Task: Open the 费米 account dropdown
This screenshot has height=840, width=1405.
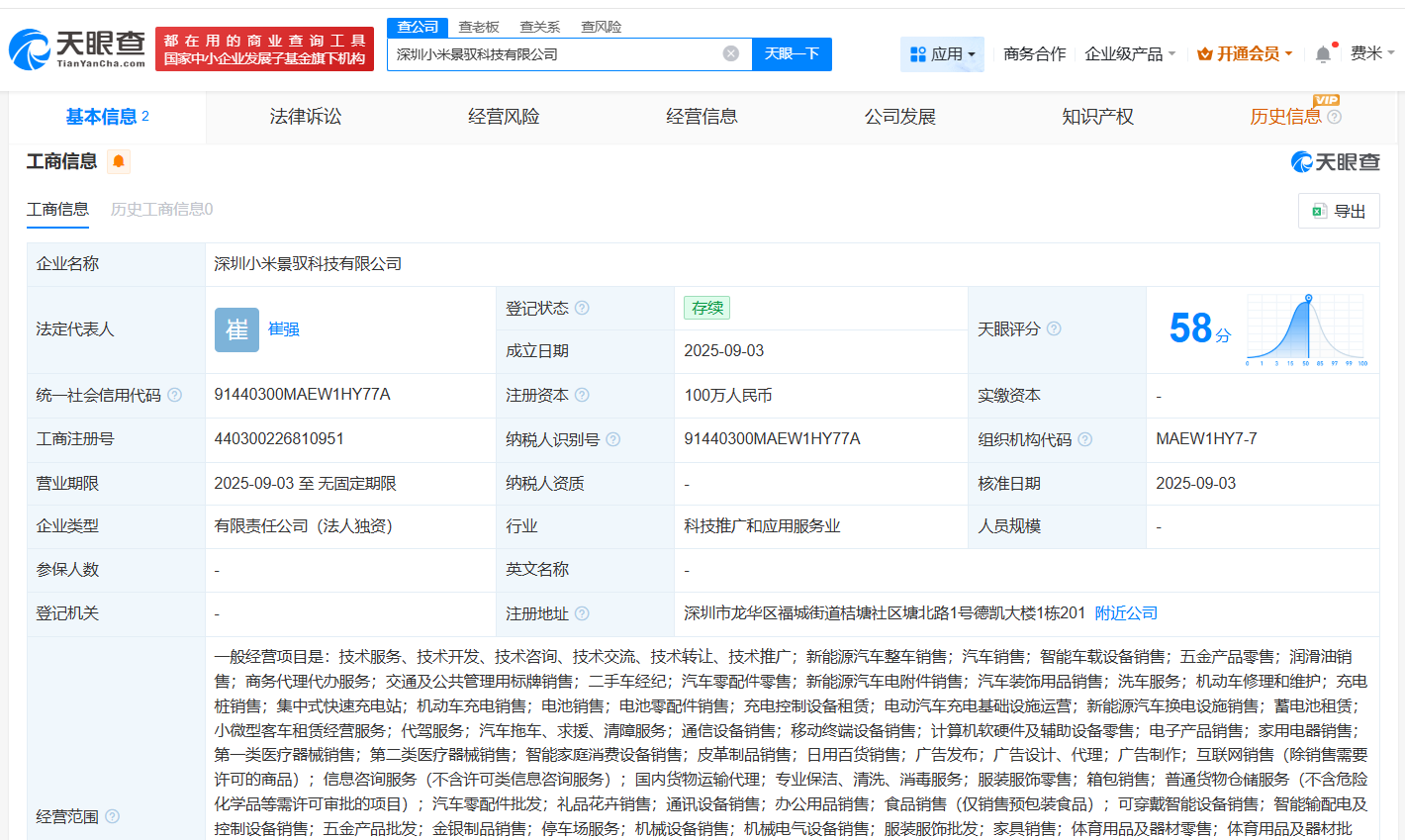Action: pos(1373,53)
